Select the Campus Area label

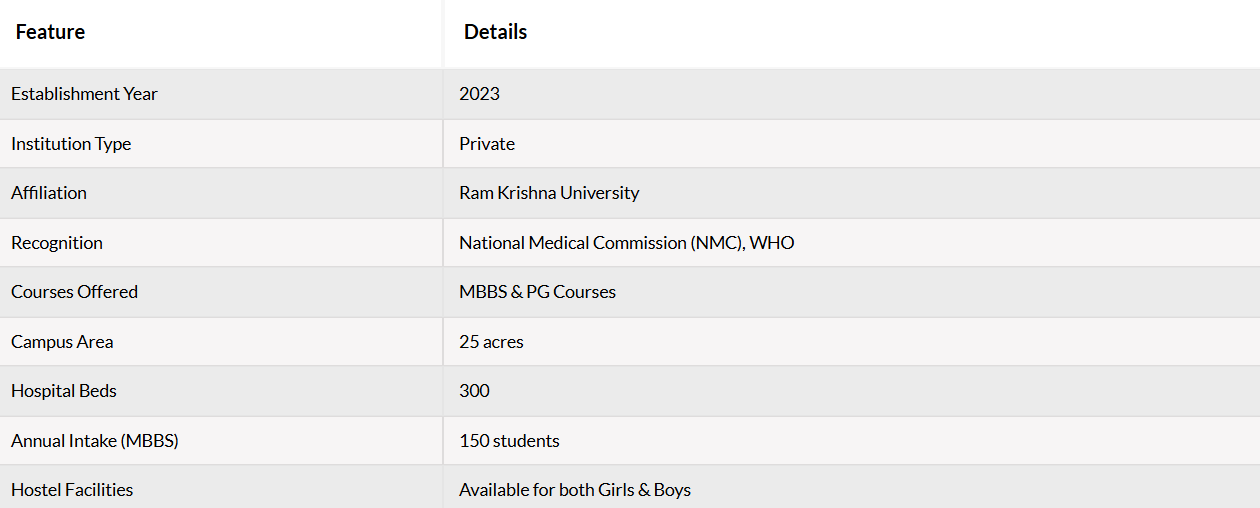pyautogui.click(x=62, y=342)
